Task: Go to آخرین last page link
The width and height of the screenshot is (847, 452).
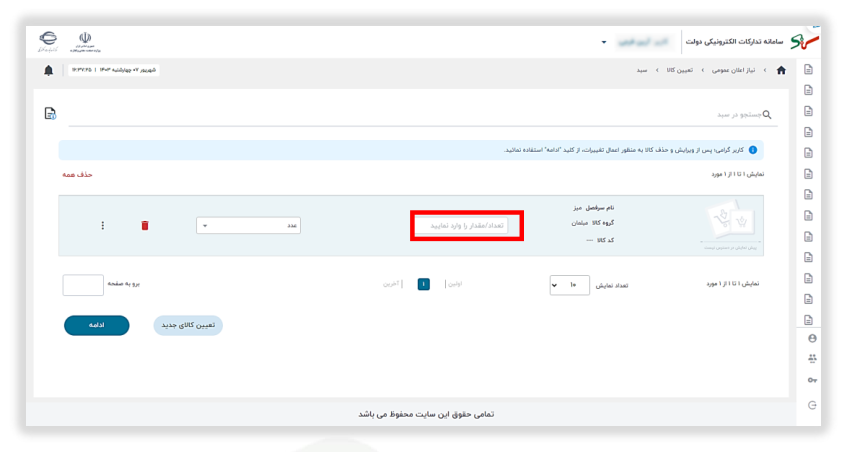Action: tap(391, 284)
